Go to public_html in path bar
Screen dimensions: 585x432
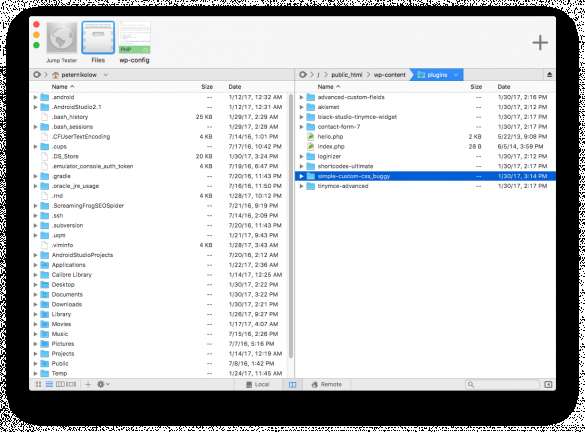coord(347,75)
